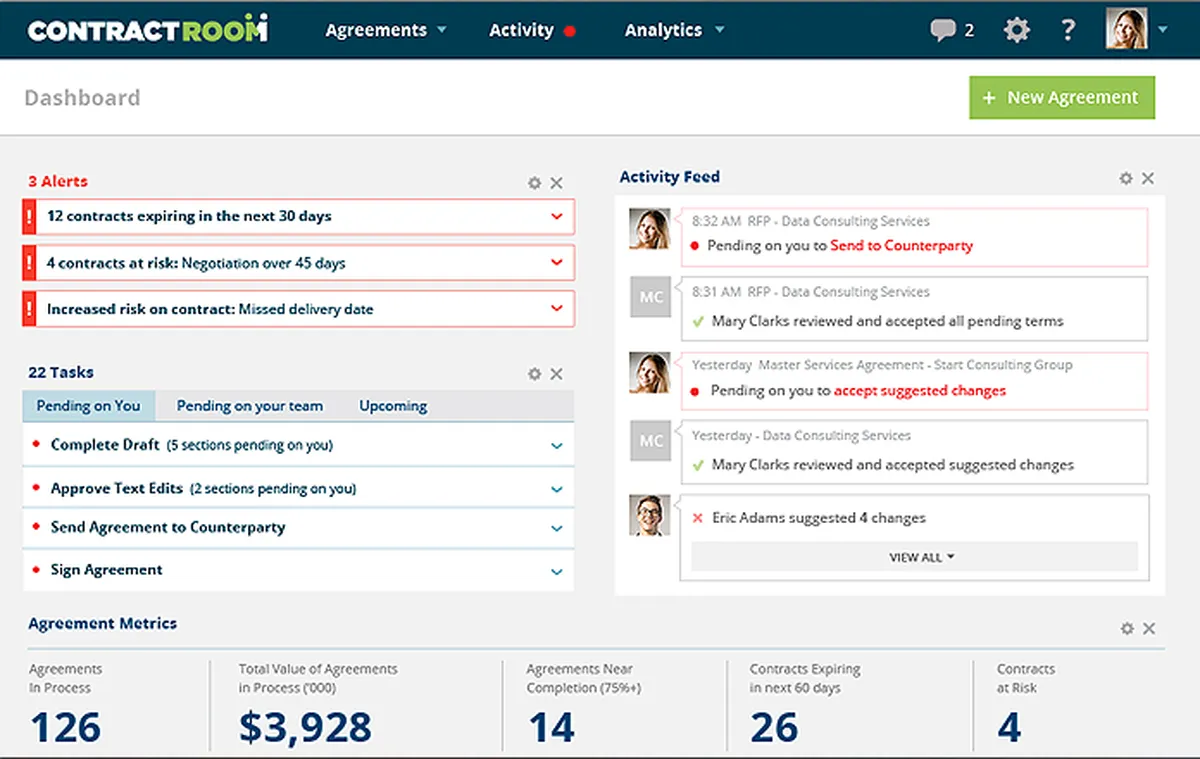
Task: Click the 14 Agreements Near Completion value
Action: tap(551, 727)
